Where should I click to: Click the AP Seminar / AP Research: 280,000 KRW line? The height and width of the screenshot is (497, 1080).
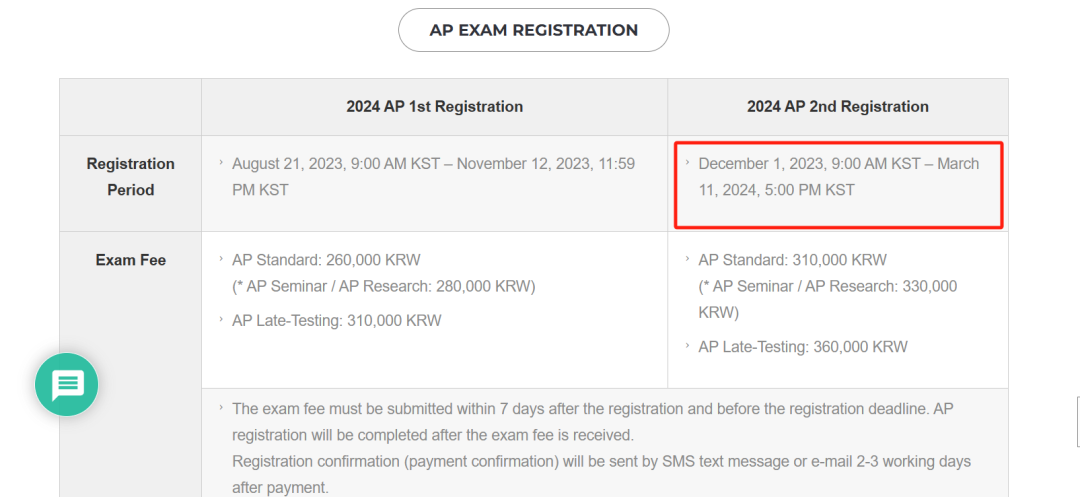tap(384, 286)
